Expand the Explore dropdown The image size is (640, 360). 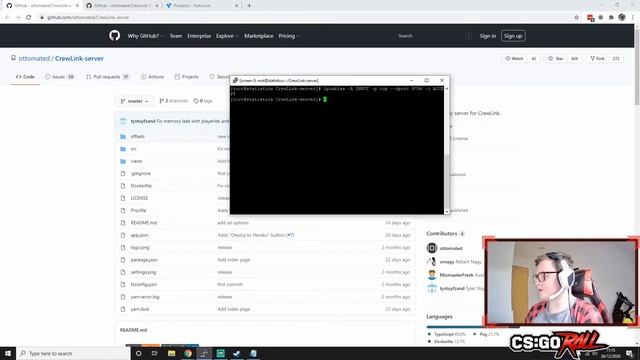(x=227, y=36)
